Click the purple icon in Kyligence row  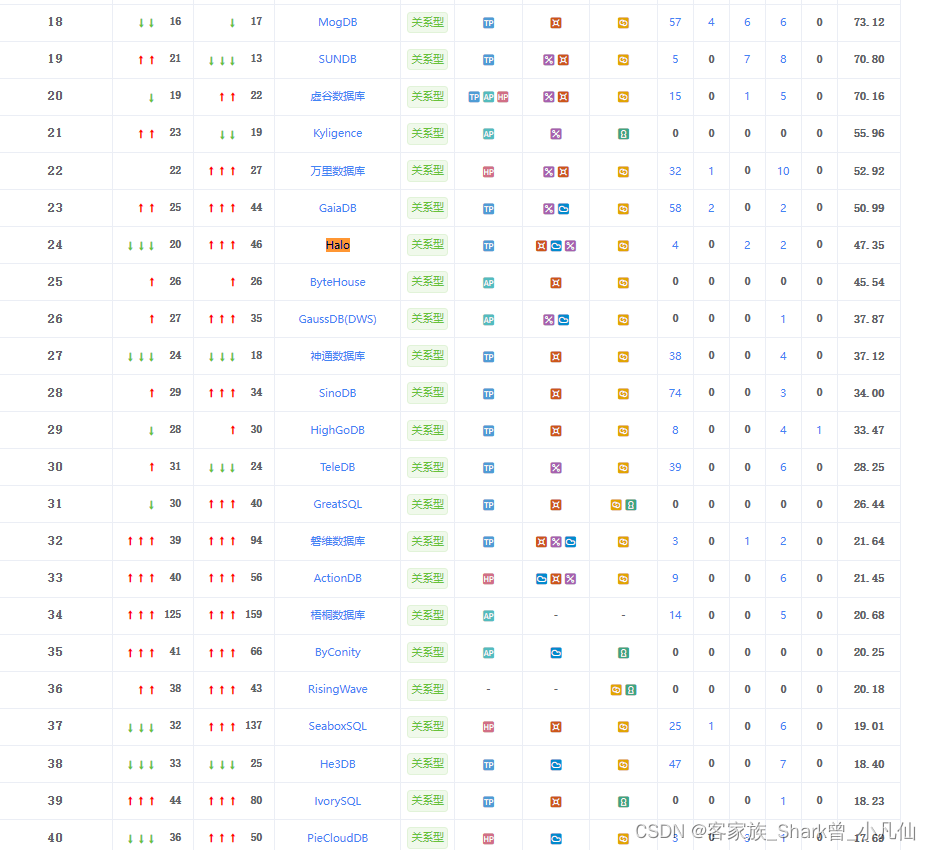pyautogui.click(x=556, y=134)
